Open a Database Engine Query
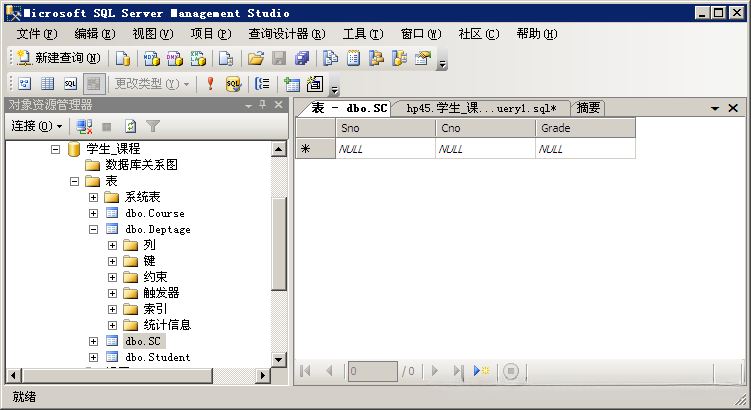 click(123, 58)
